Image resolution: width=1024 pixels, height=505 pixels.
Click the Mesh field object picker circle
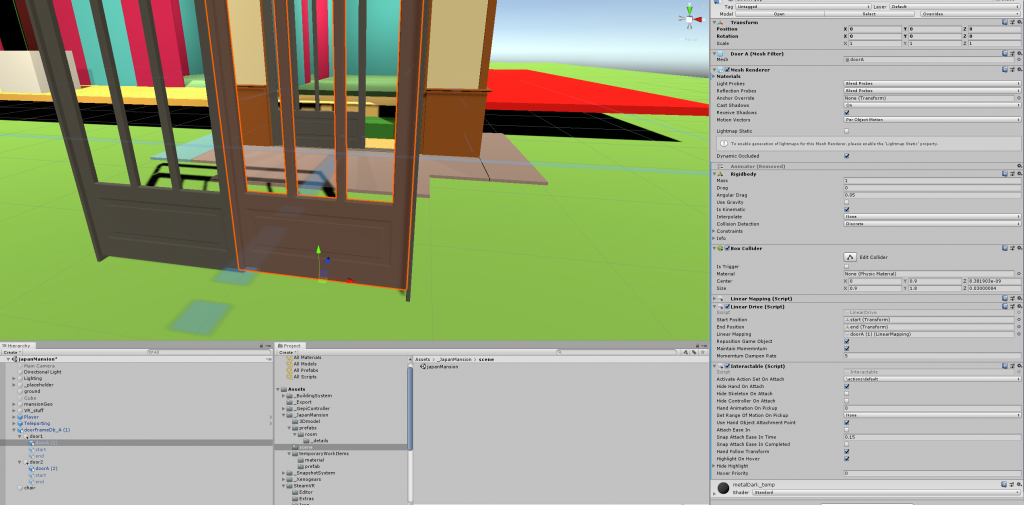[x=1018, y=60]
